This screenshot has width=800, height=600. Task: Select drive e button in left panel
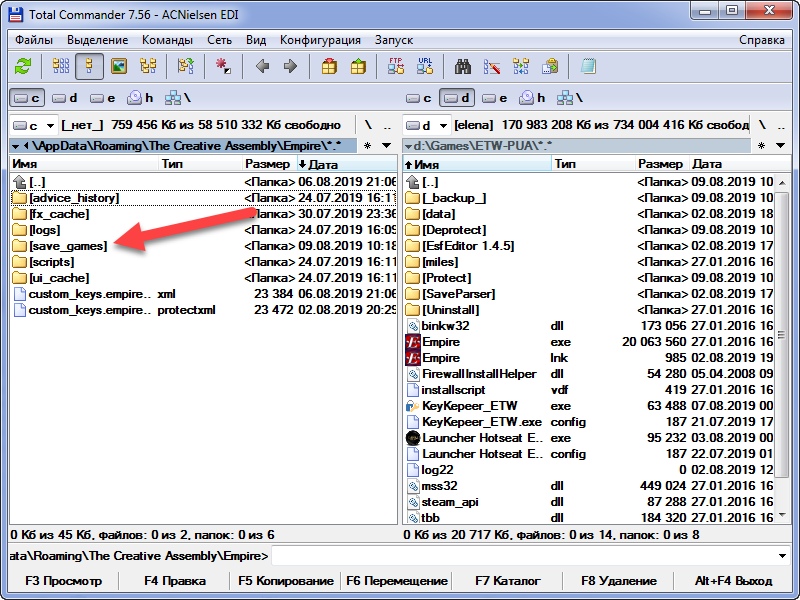(102, 98)
